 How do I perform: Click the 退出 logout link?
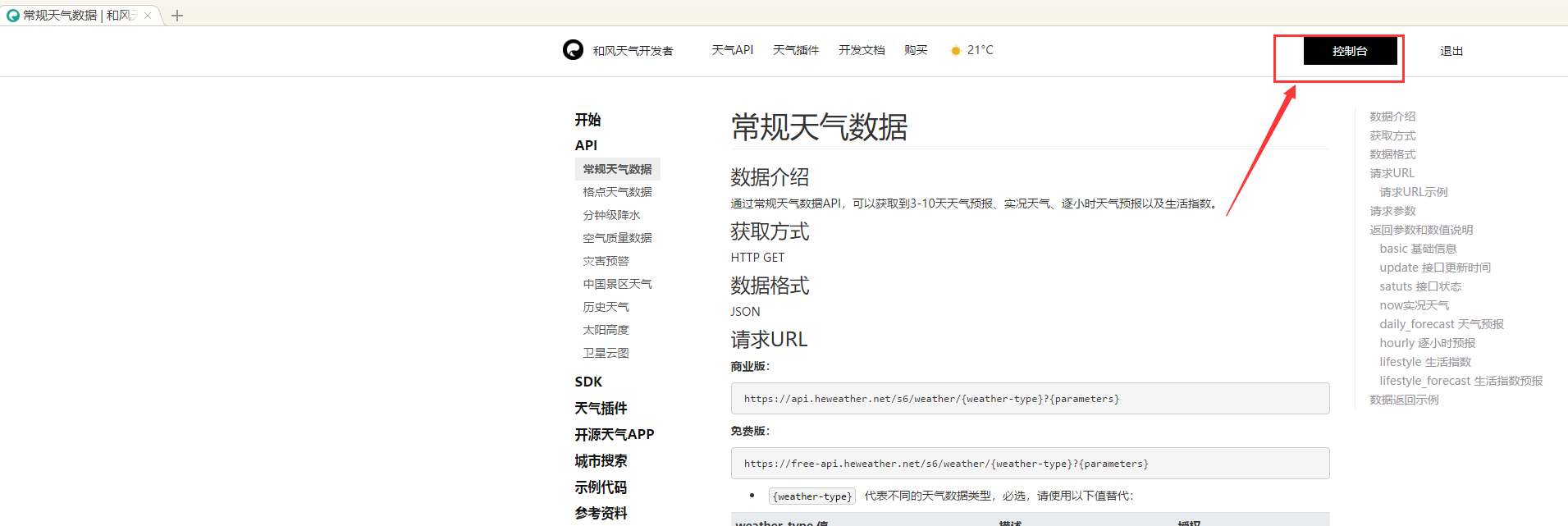click(1451, 51)
